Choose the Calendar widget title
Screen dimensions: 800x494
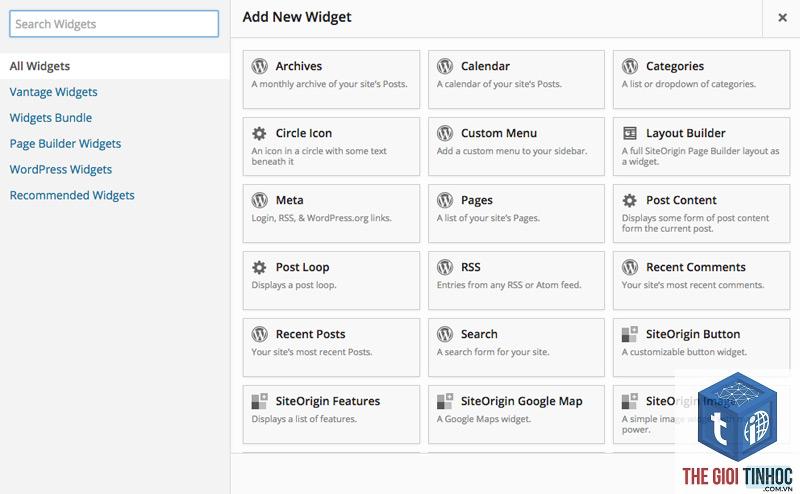pyautogui.click(x=485, y=66)
